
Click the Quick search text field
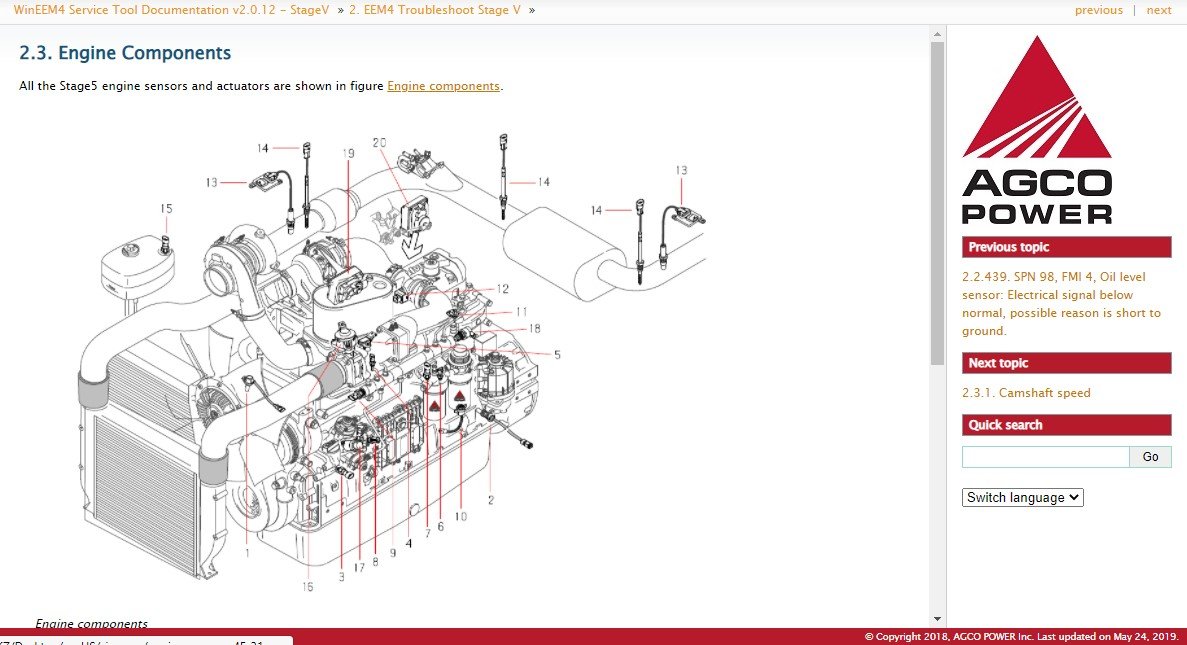pyautogui.click(x=1045, y=457)
